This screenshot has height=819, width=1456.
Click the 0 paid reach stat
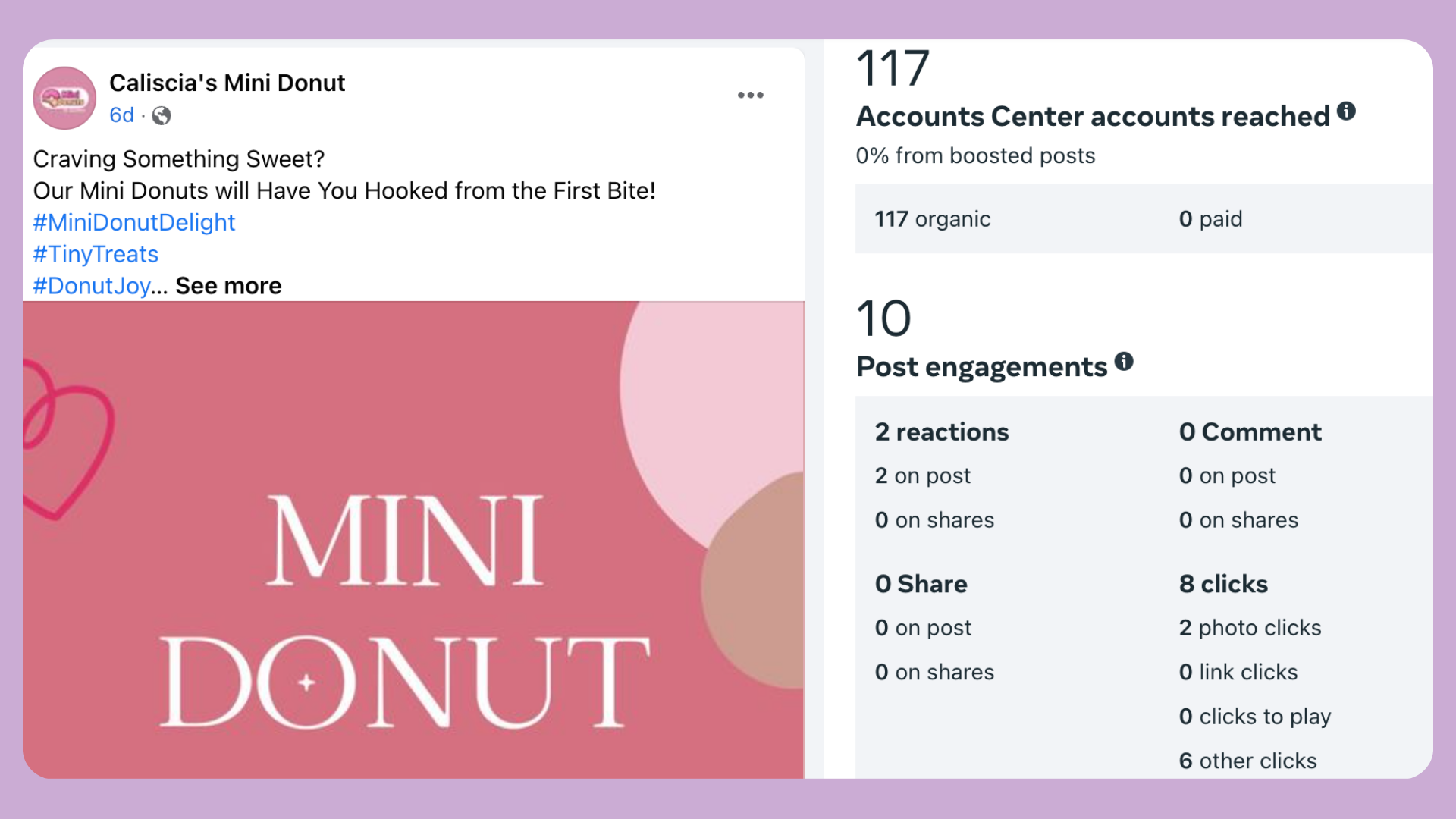1210,219
